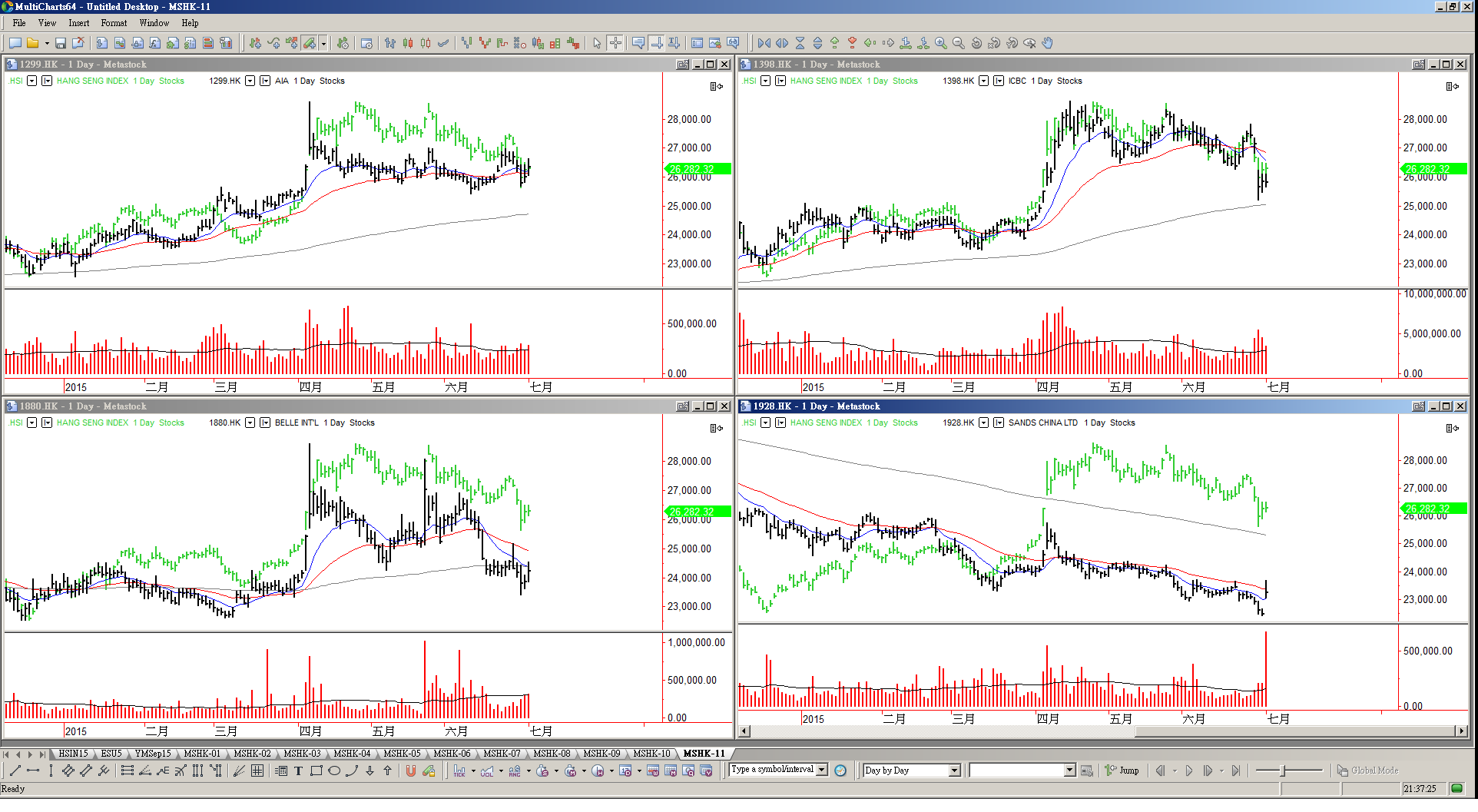This screenshot has width=1478, height=812.
Task: Click the magnifier zoom-in icon
Action: pos(941,44)
